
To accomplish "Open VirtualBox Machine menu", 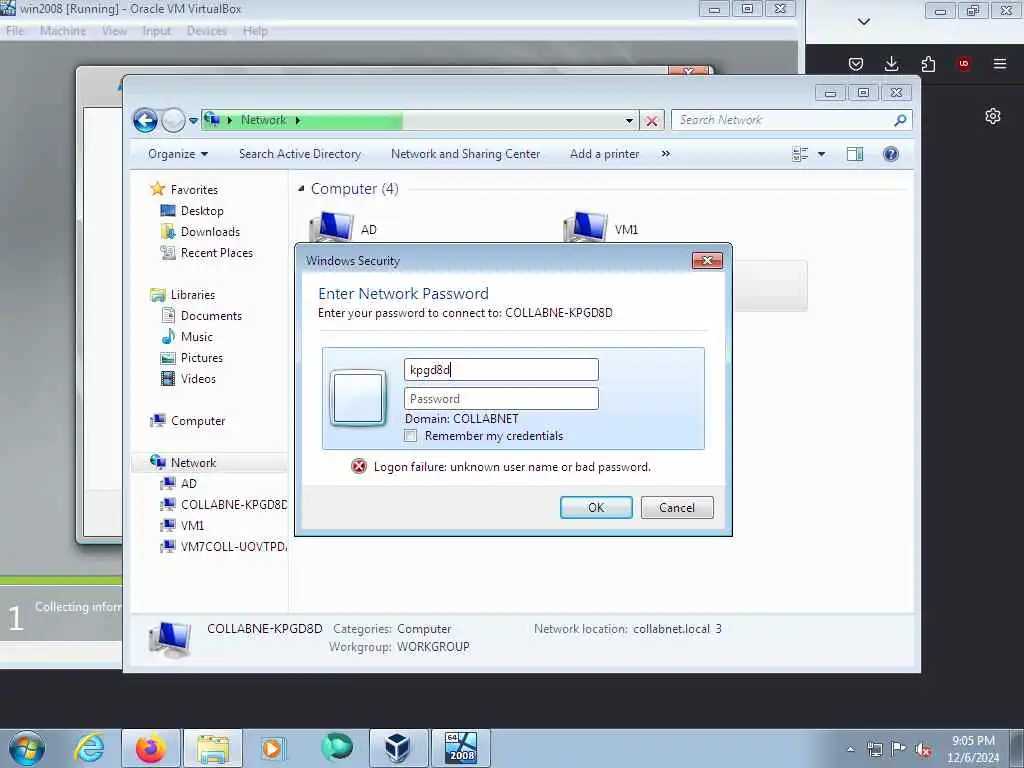I will (x=63, y=31).
